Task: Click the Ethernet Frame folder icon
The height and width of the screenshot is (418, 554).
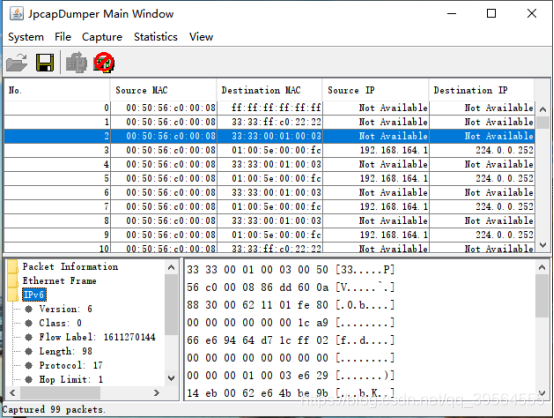Action: click(x=13, y=281)
